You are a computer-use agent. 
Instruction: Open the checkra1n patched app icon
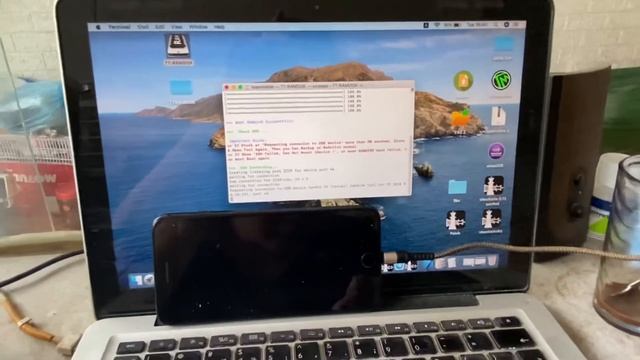(x=493, y=186)
